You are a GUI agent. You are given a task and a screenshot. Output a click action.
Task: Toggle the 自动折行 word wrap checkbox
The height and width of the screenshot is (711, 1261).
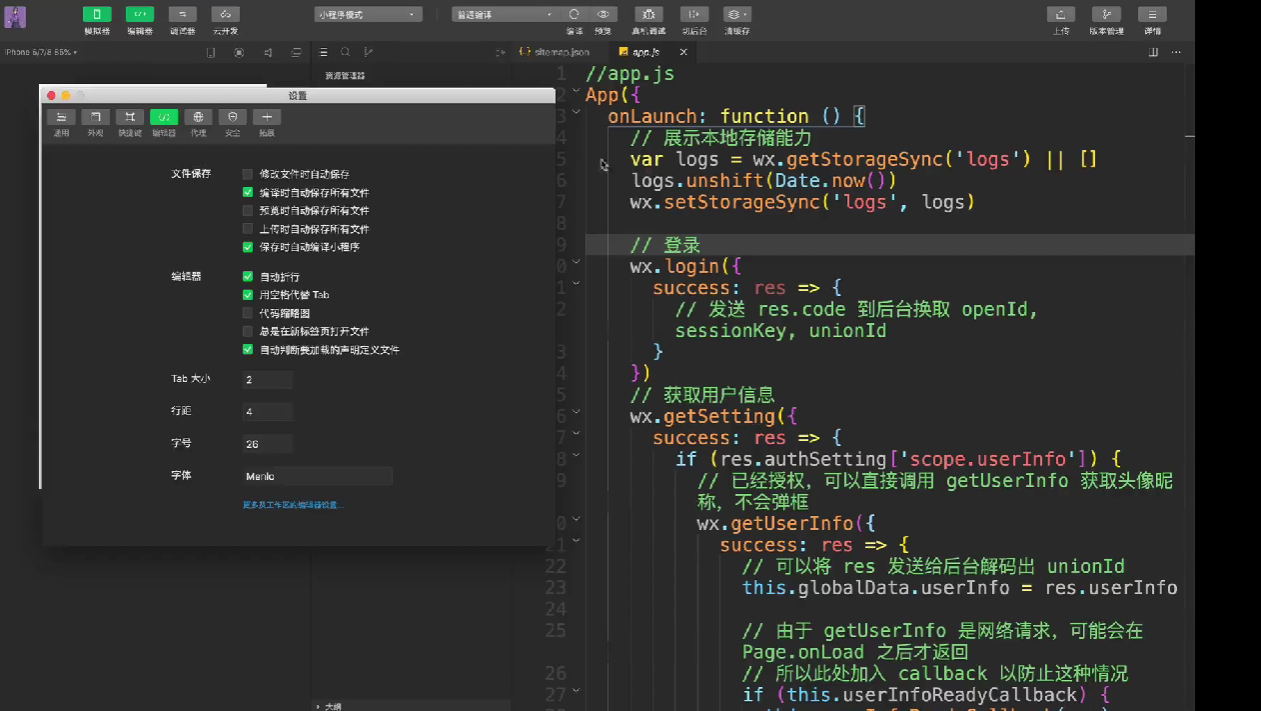(x=248, y=277)
